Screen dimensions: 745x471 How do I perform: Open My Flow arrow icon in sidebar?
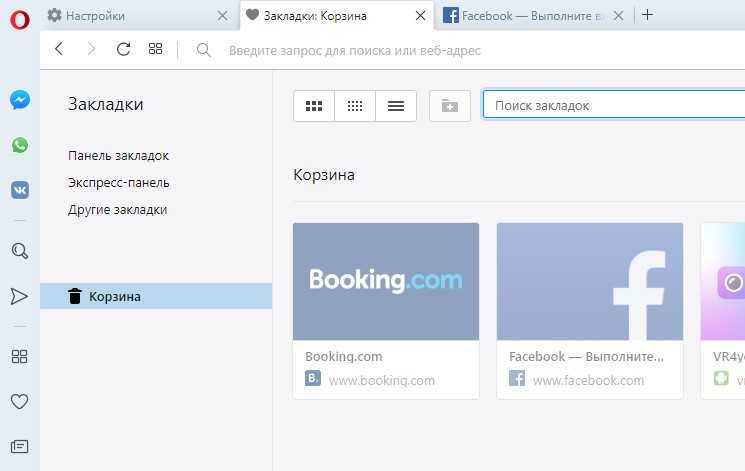19,296
